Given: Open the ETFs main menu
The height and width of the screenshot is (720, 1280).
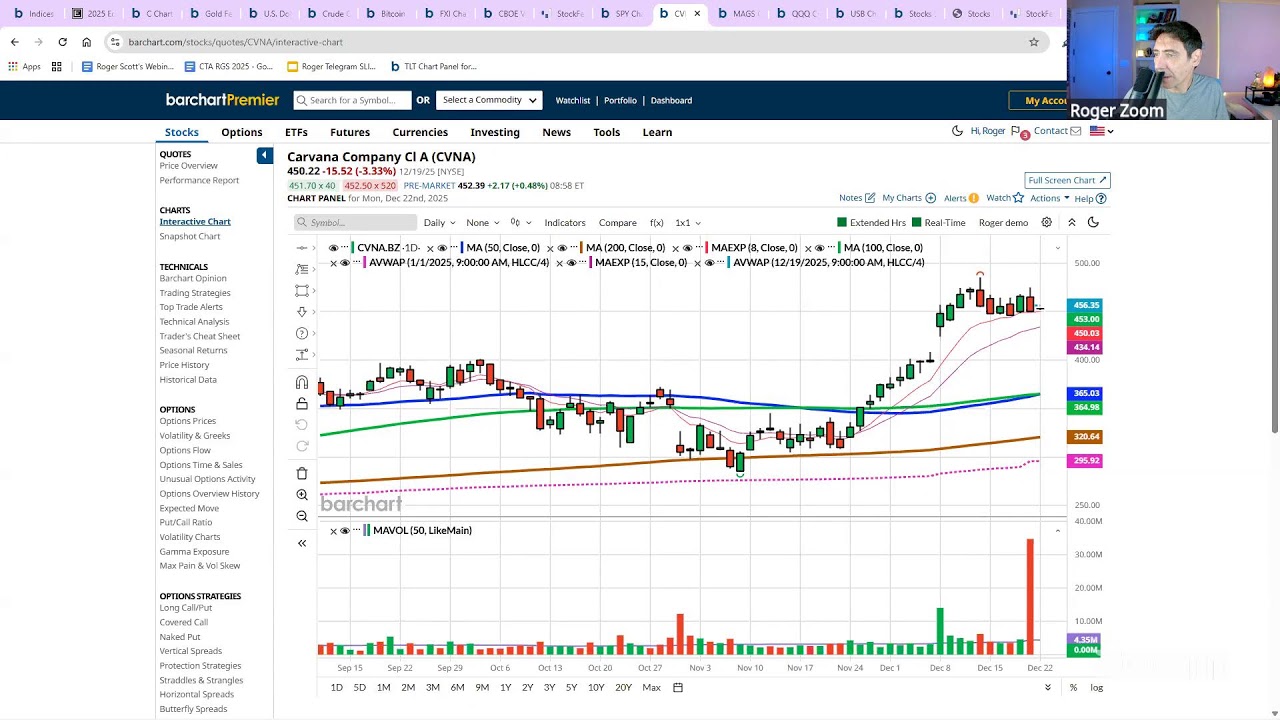Looking at the screenshot, I should click(296, 132).
